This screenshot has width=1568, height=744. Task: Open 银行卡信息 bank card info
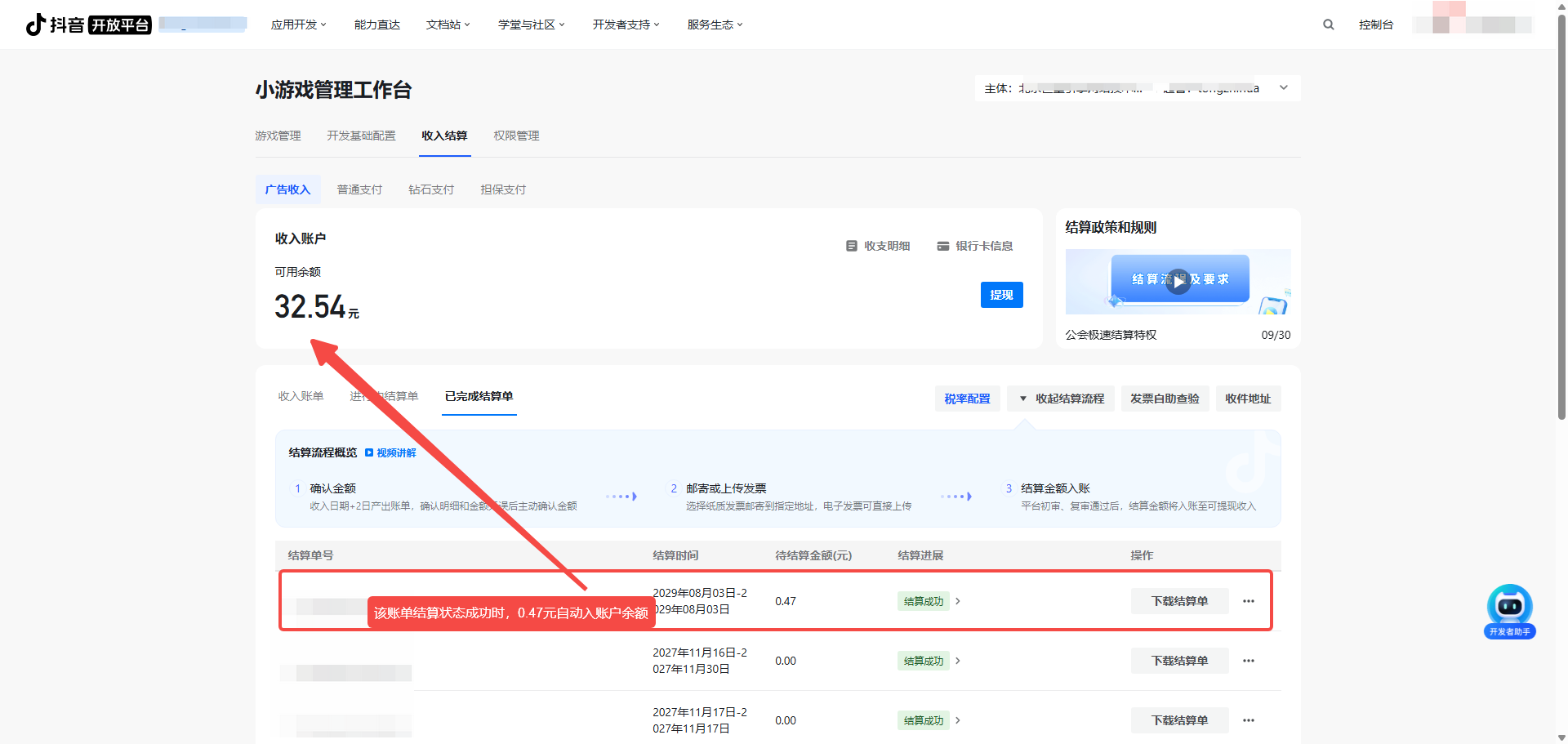(975, 246)
